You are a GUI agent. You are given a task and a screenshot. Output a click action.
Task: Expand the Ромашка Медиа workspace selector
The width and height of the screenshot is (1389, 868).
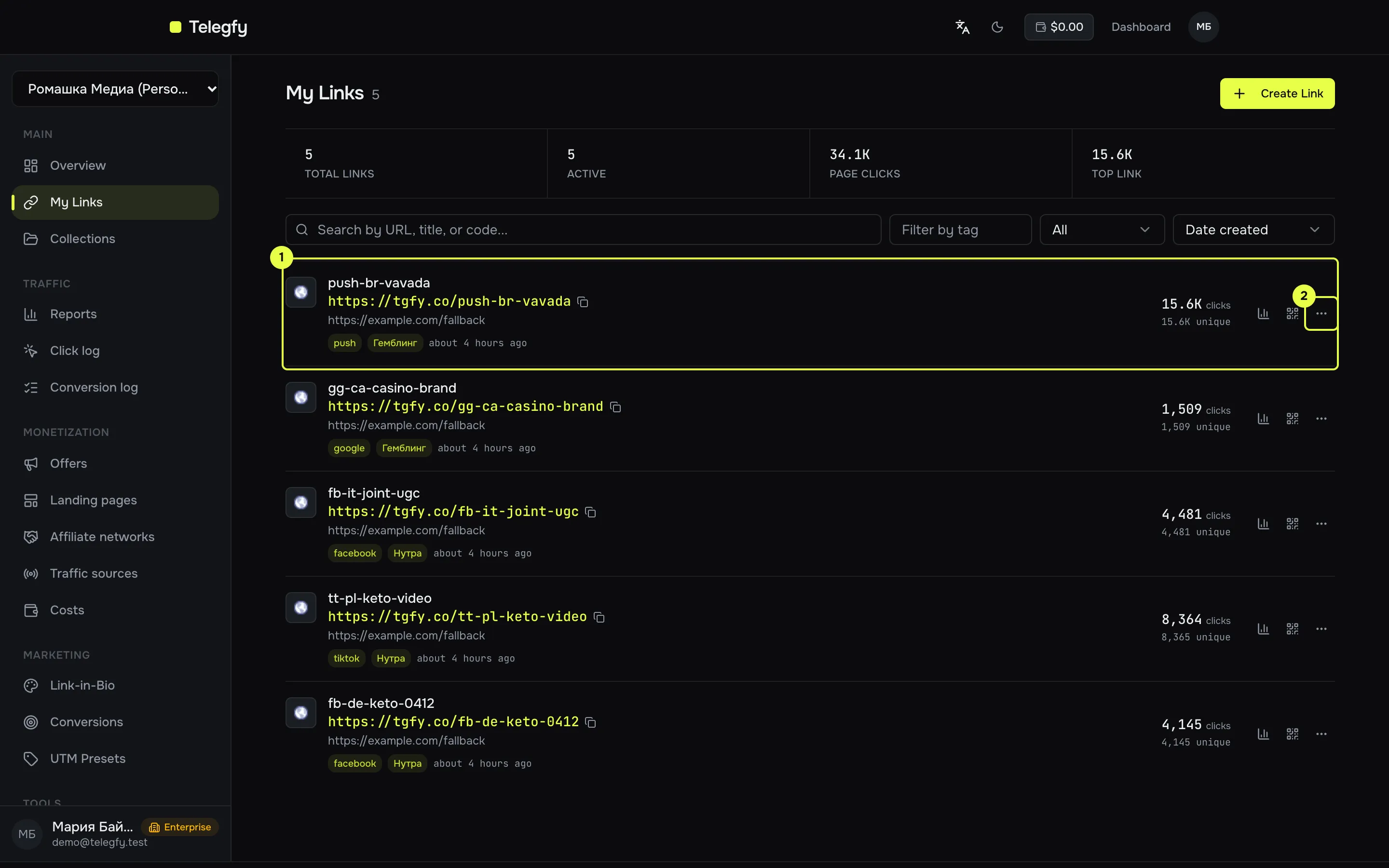tap(115, 89)
